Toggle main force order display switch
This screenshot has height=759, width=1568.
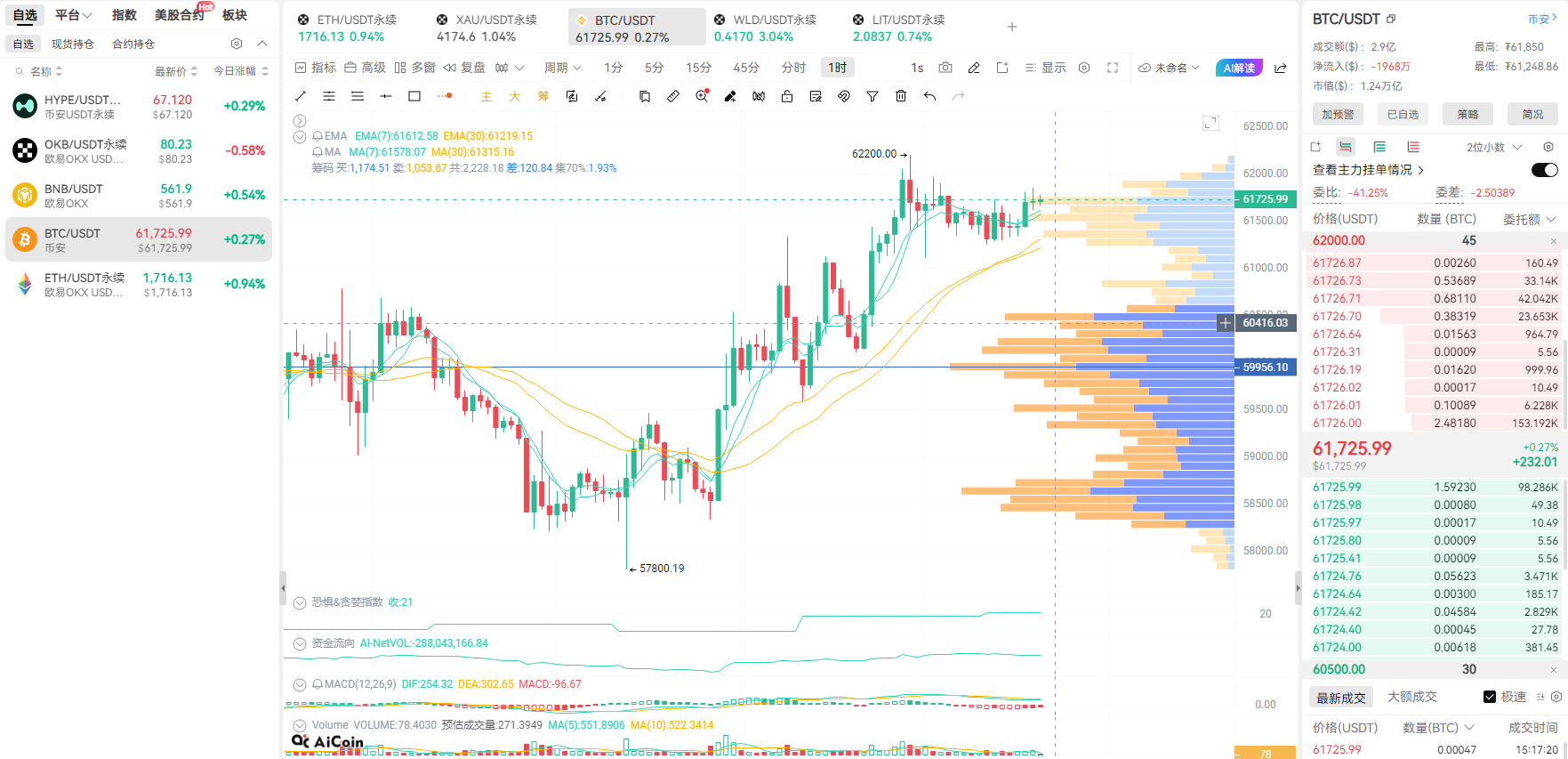tap(1545, 170)
